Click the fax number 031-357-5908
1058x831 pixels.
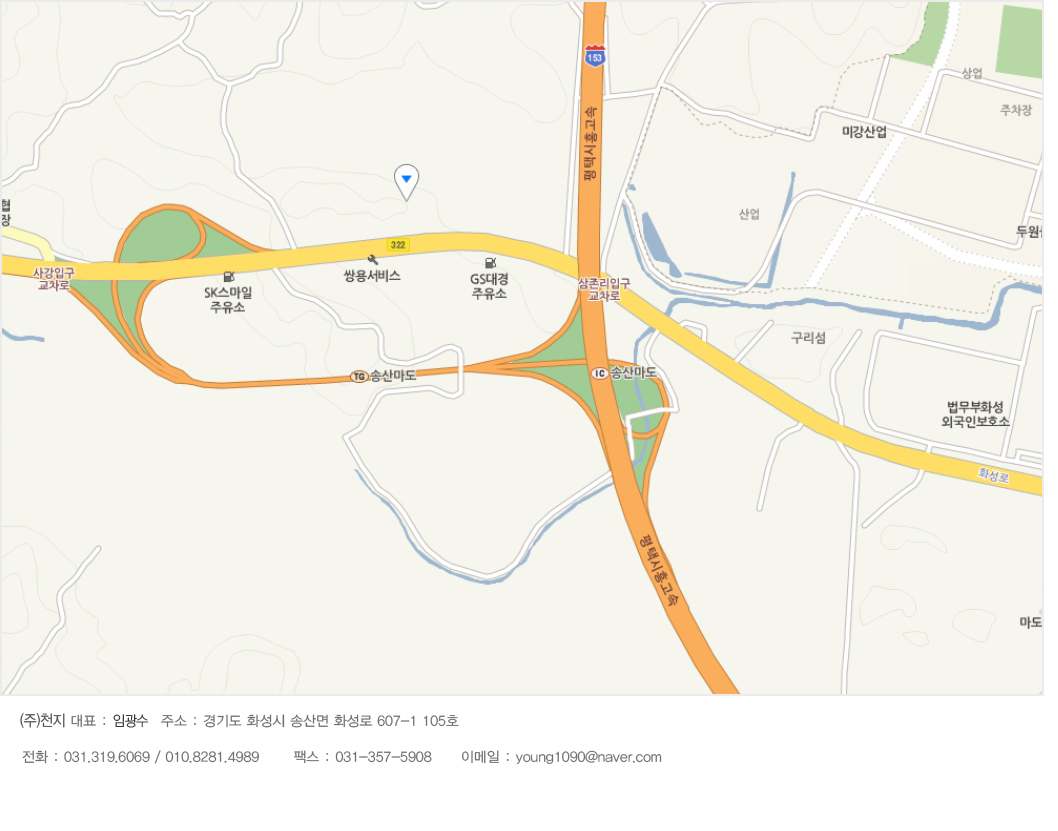[x=383, y=757]
